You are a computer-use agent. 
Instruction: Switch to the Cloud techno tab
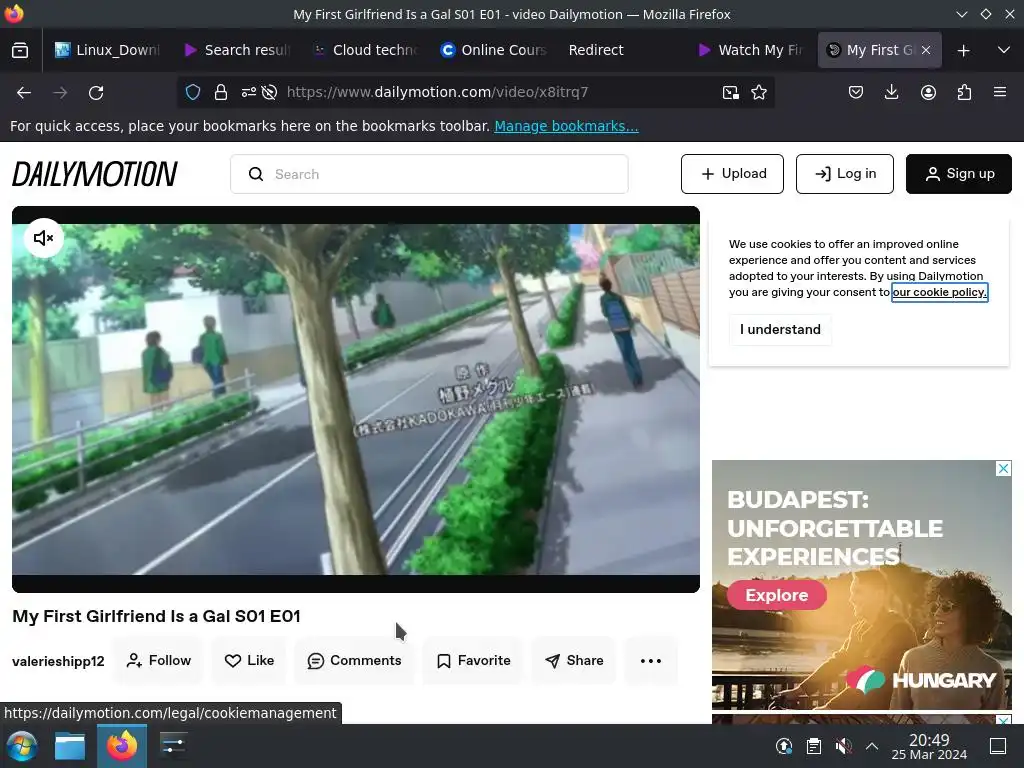[x=366, y=50]
